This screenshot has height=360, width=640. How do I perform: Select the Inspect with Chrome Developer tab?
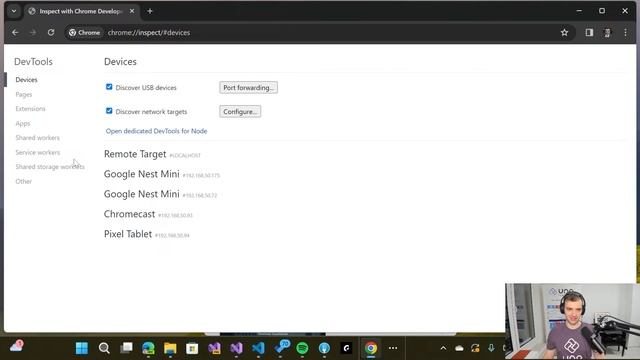tap(82, 11)
